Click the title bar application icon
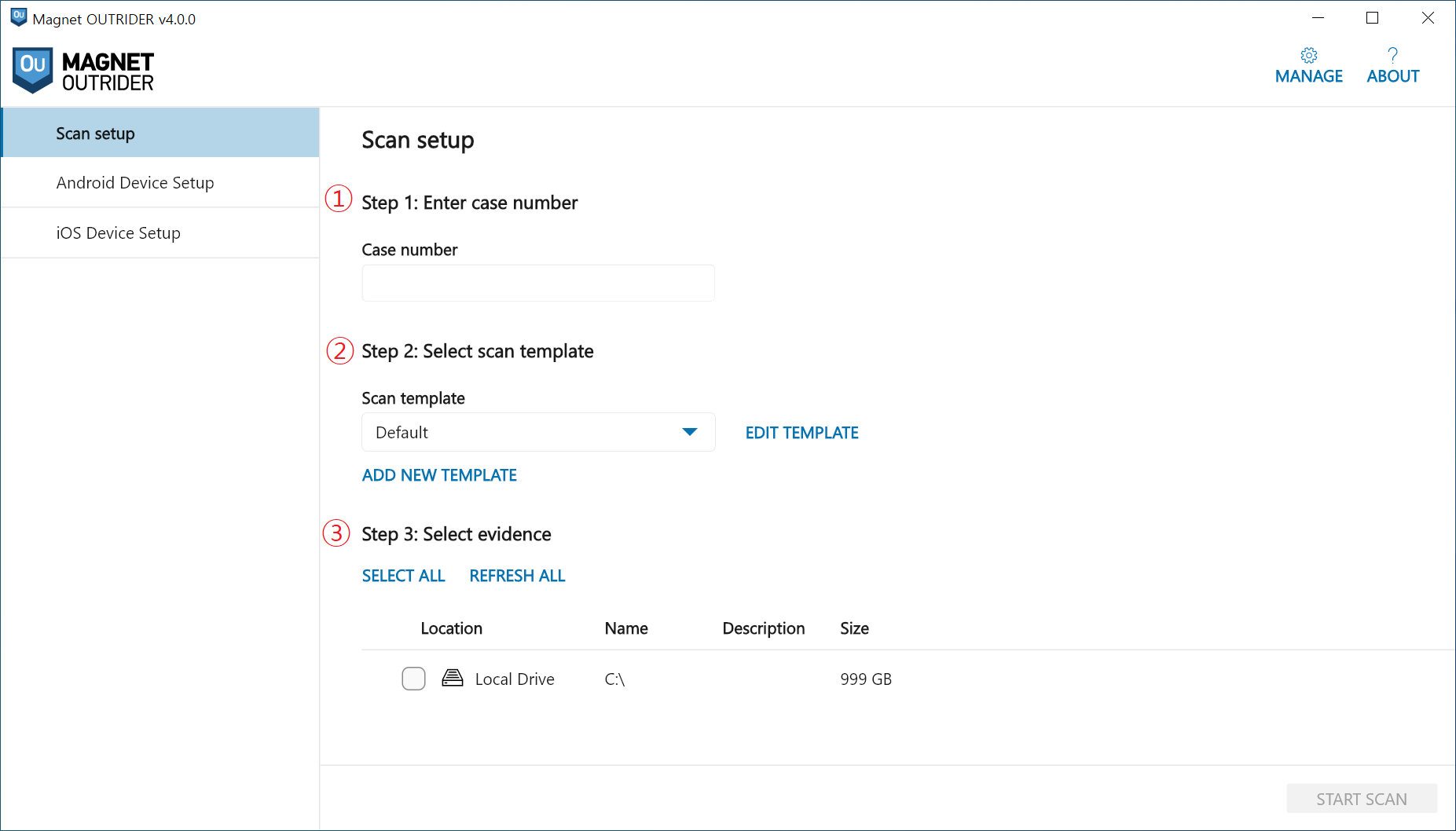This screenshot has width=1456, height=831. coord(18,18)
